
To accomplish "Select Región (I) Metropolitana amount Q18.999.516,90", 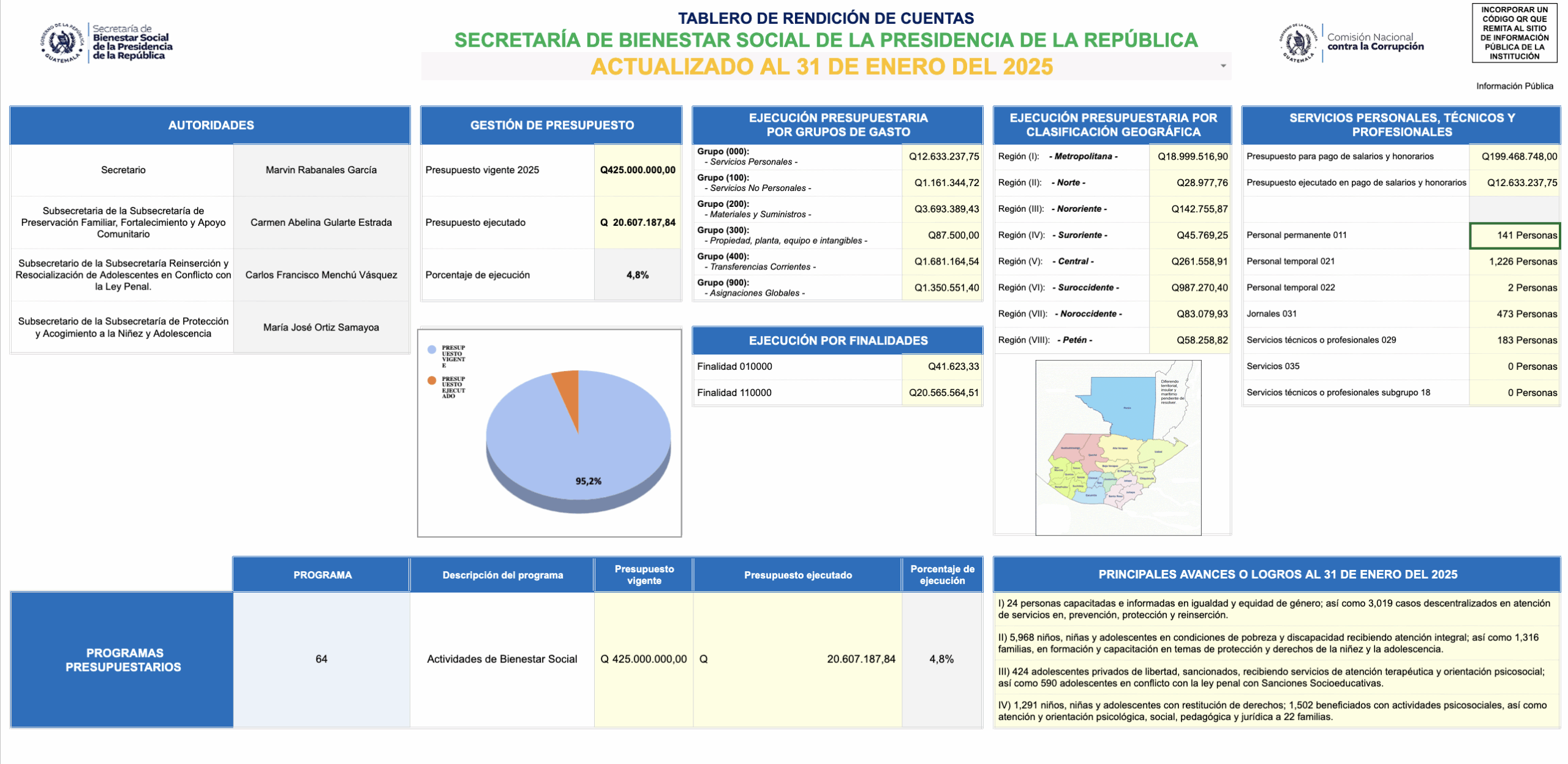I will pyautogui.click(x=1191, y=157).
